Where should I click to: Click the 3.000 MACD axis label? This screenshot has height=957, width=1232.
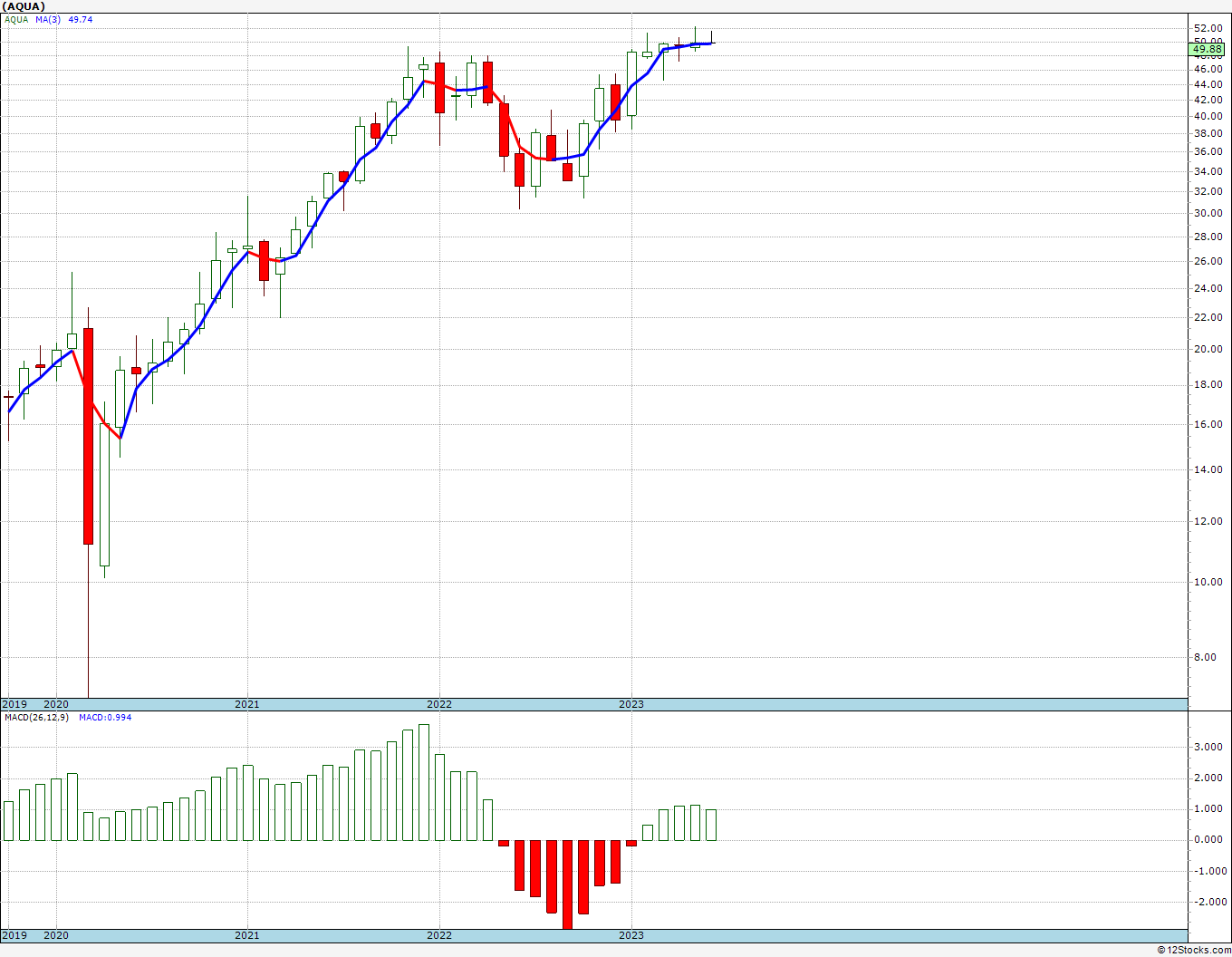1209,747
